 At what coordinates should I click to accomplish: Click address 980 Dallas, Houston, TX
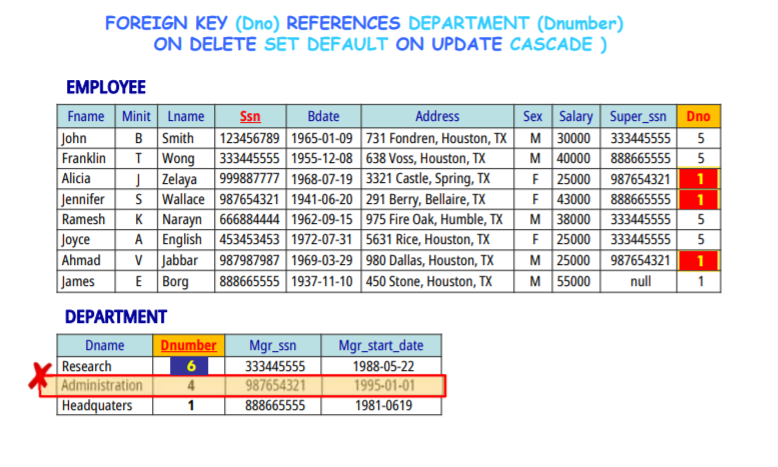coord(430,261)
